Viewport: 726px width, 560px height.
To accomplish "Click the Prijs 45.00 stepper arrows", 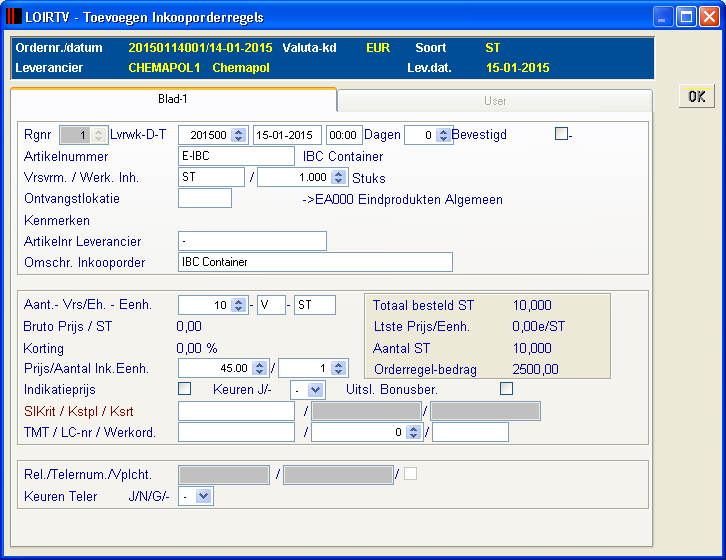I will tap(260, 368).
